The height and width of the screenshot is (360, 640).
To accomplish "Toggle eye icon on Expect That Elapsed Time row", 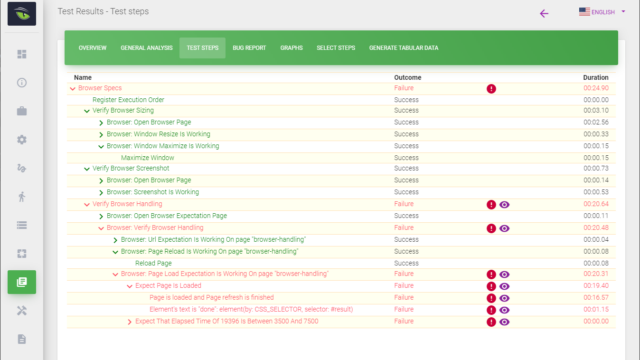I will coord(504,322).
